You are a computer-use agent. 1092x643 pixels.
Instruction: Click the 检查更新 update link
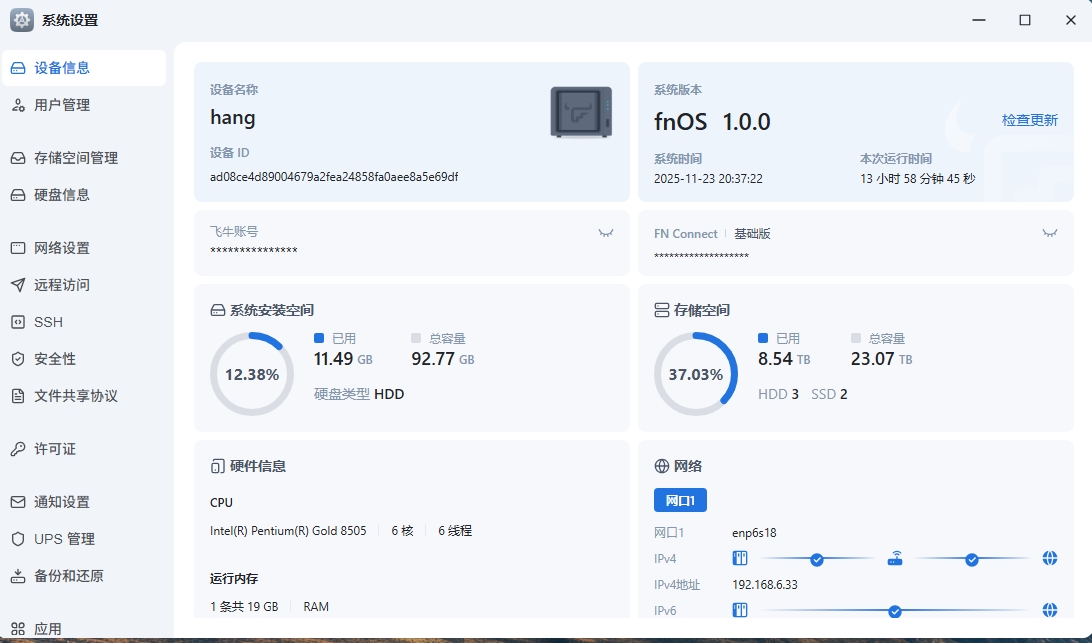click(x=1029, y=119)
